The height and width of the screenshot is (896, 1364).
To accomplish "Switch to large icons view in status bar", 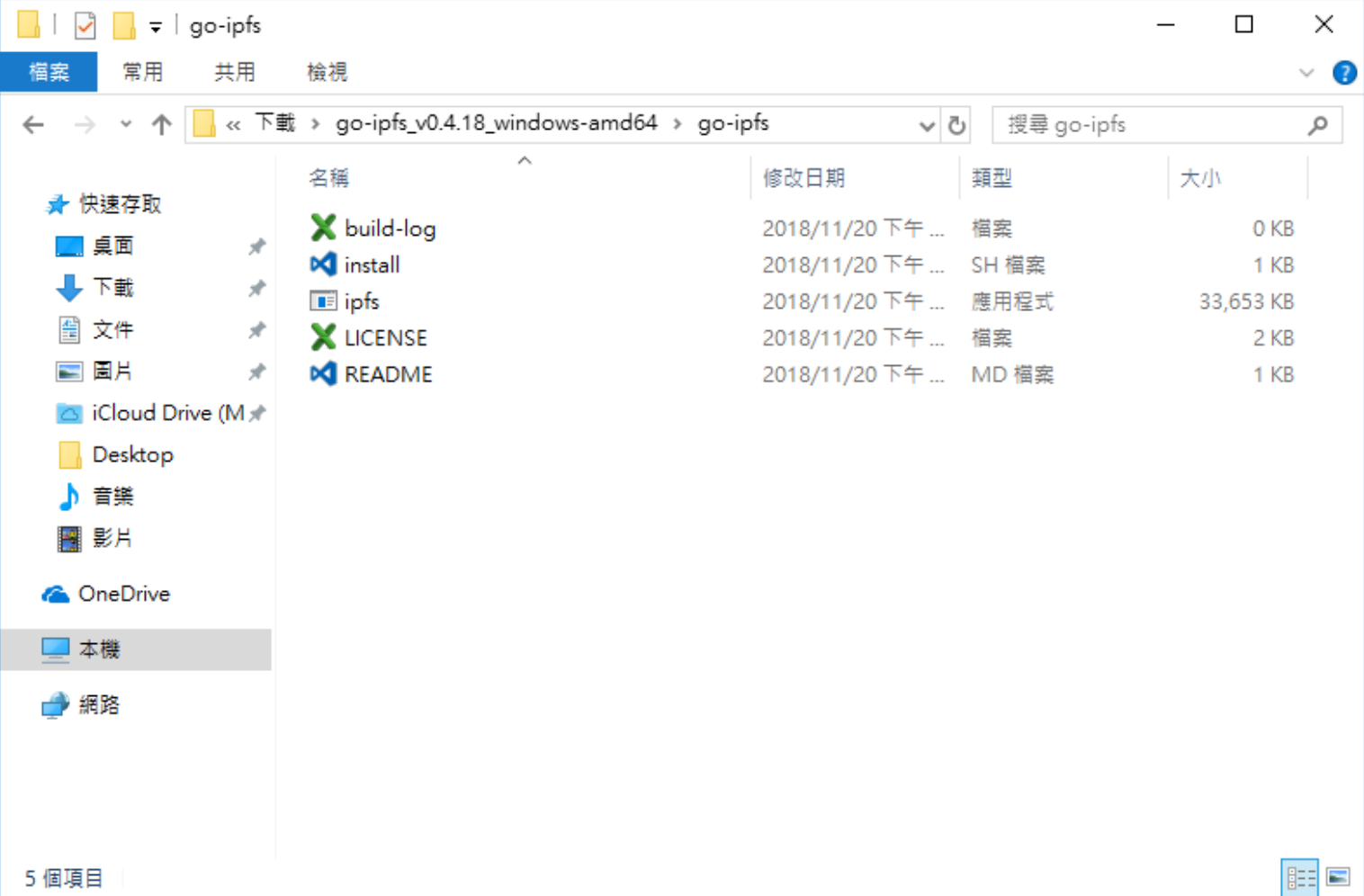I will [x=1339, y=877].
